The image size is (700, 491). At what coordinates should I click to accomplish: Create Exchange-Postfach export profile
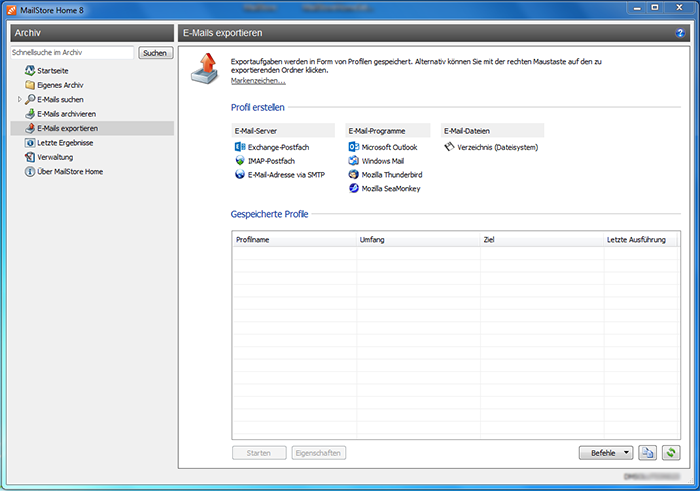tap(279, 147)
